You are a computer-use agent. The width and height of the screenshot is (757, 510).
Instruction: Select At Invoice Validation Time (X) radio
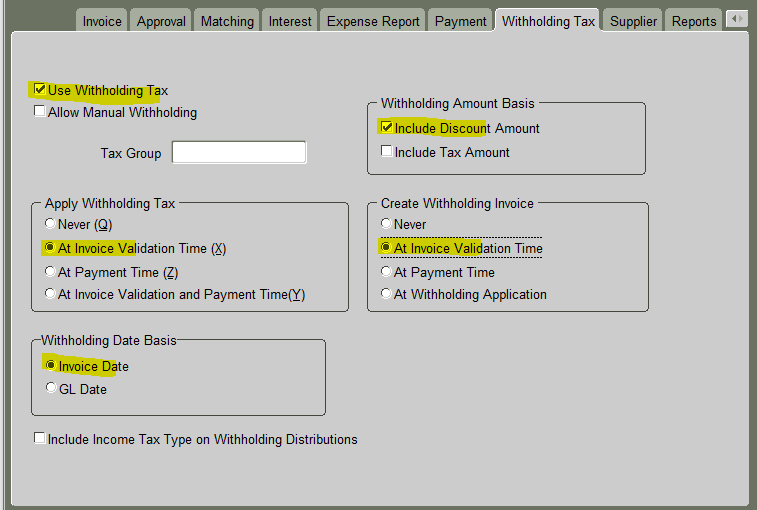(50, 247)
